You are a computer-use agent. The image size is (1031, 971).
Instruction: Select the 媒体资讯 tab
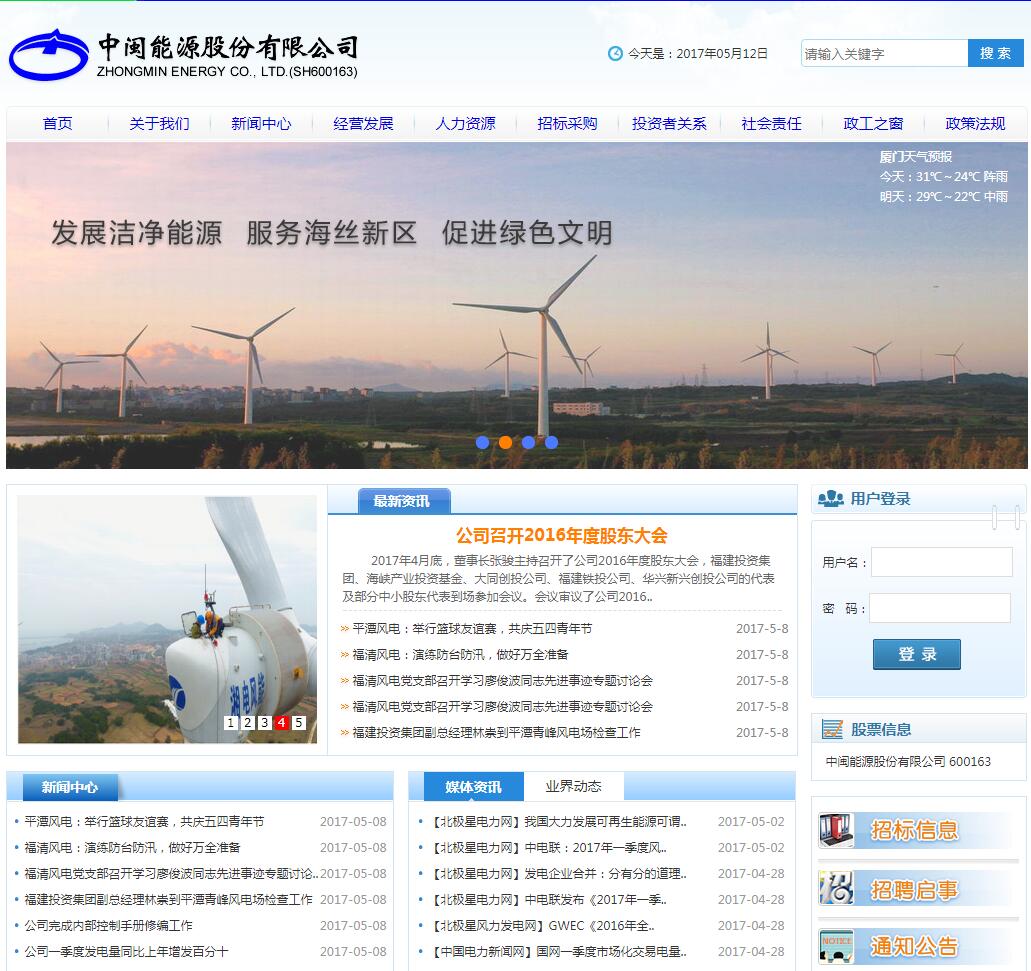tap(474, 786)
